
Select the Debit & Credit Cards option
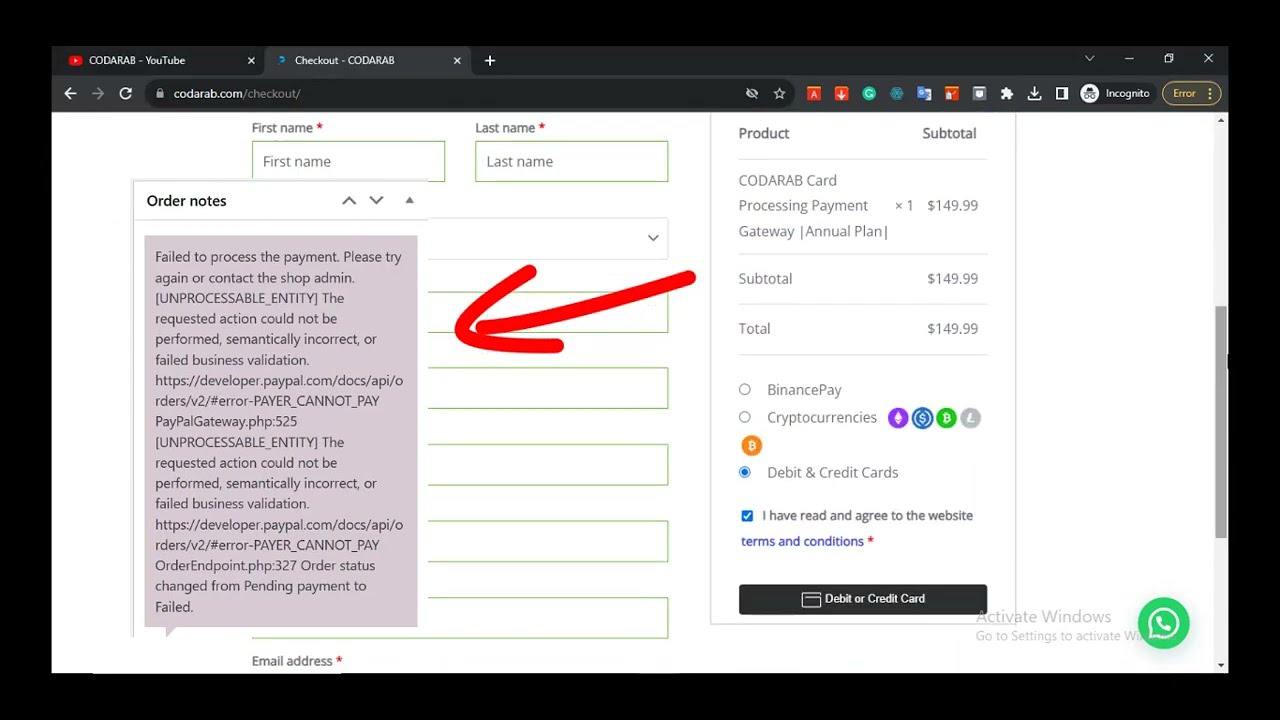pos(745,472)
